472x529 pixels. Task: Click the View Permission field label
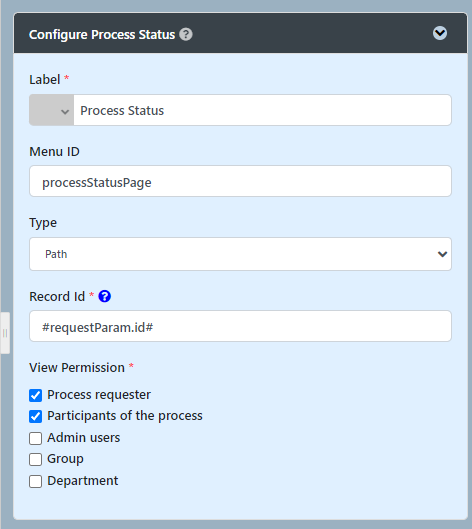click(77, 367)
